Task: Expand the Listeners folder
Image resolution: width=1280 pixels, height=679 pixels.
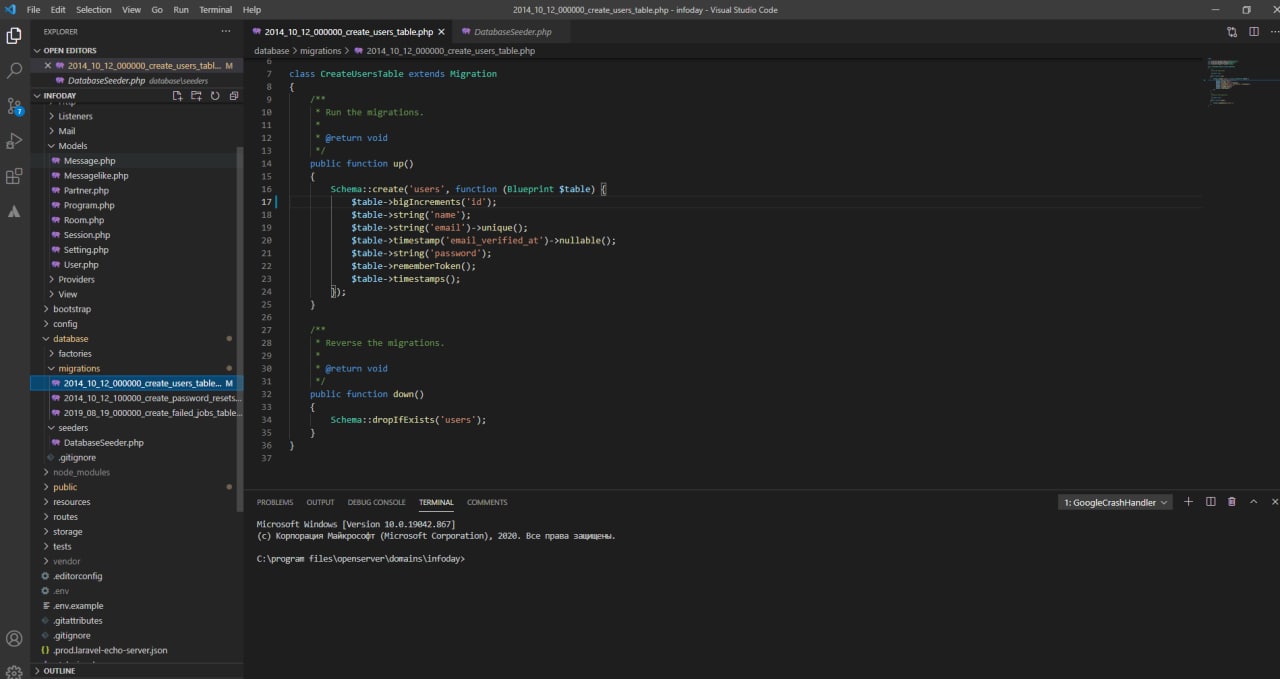Action: [x=75, y=116]
